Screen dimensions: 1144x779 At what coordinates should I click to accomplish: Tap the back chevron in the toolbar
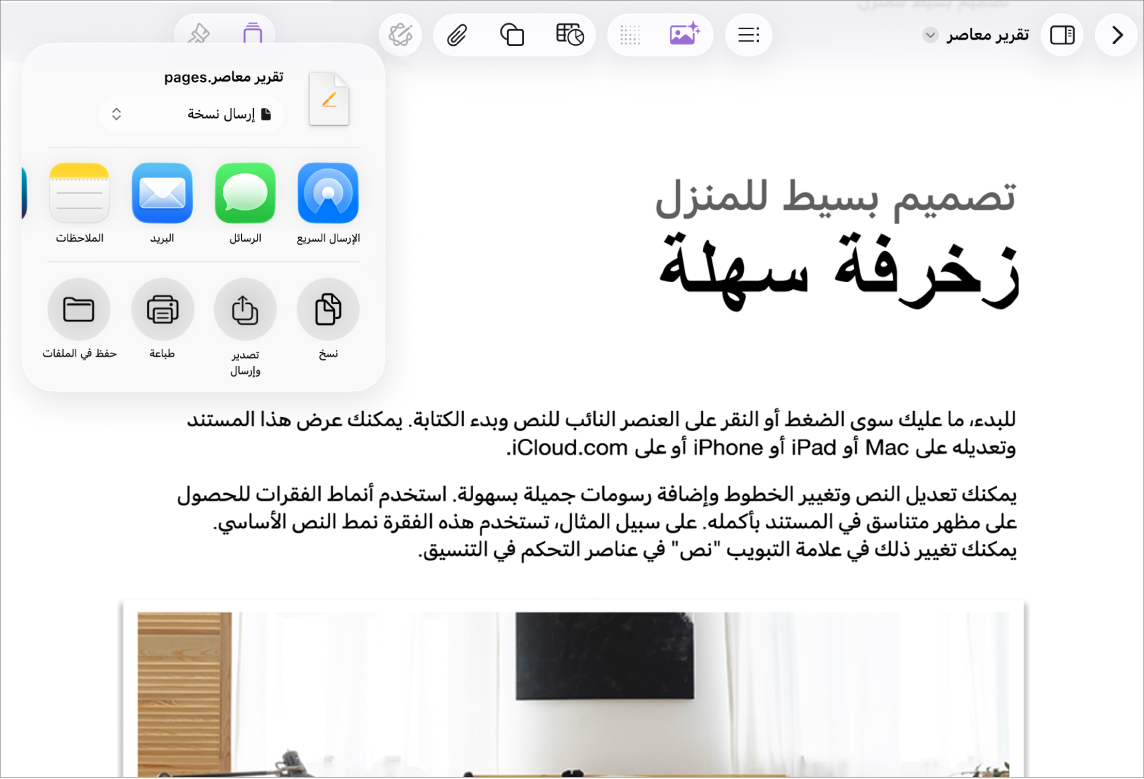pyautogui.click(x=1117, y=35)
